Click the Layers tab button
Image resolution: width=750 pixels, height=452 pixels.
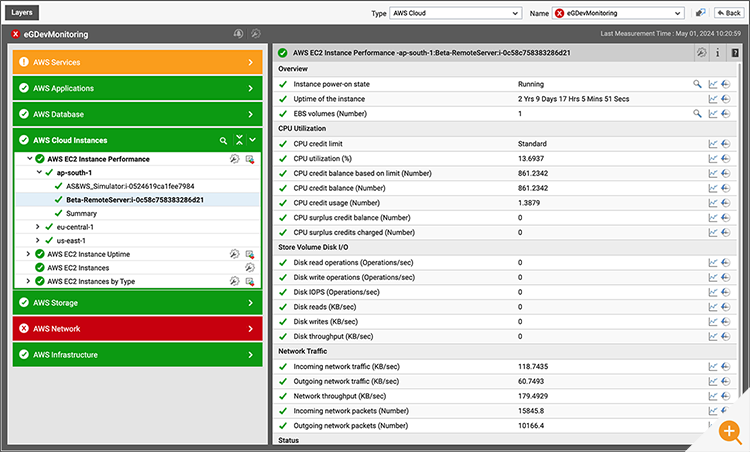point(22,12)
